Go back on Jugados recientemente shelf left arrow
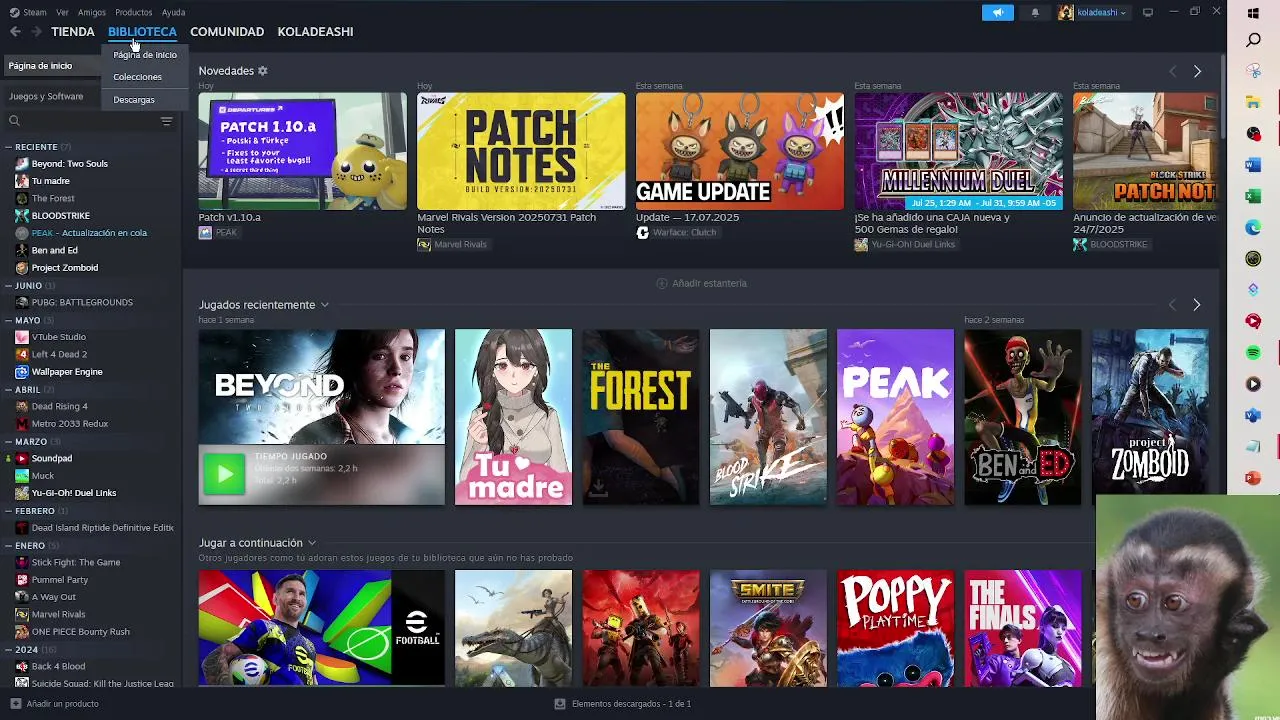The image size is (1280, 720). point(1173,304)
